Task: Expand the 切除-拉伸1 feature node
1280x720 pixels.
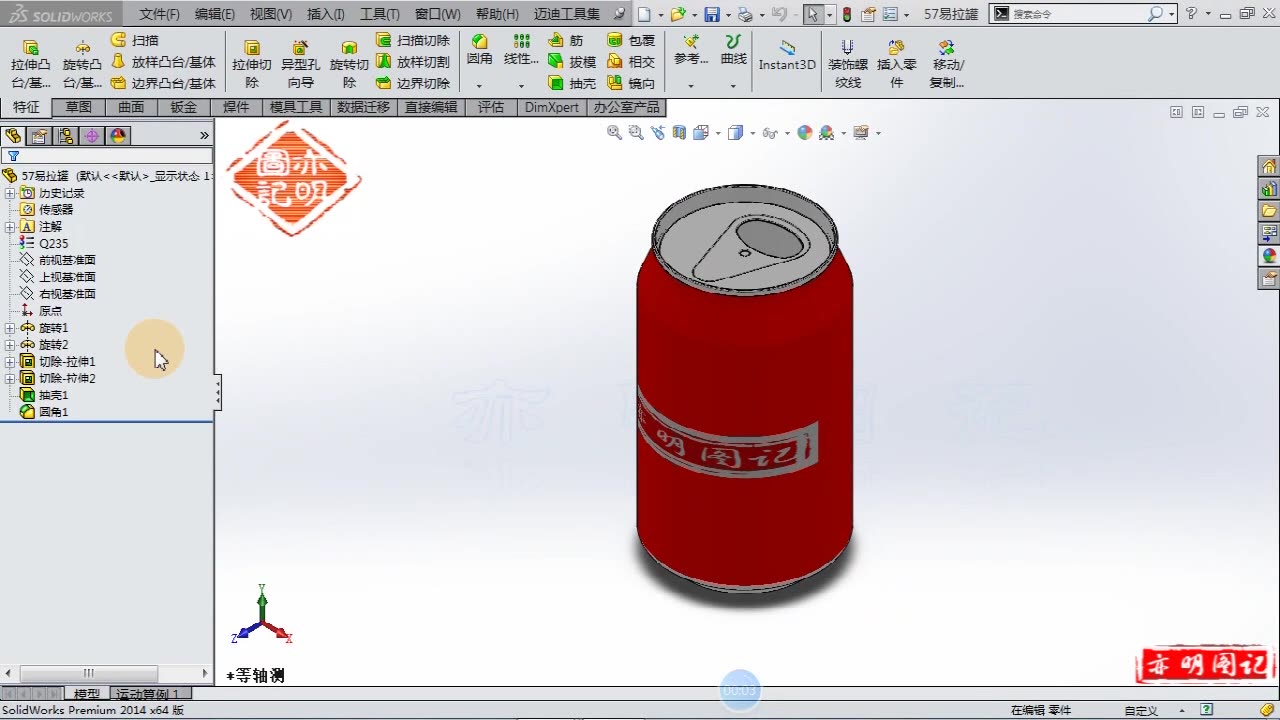Action: tap(10, 361)
